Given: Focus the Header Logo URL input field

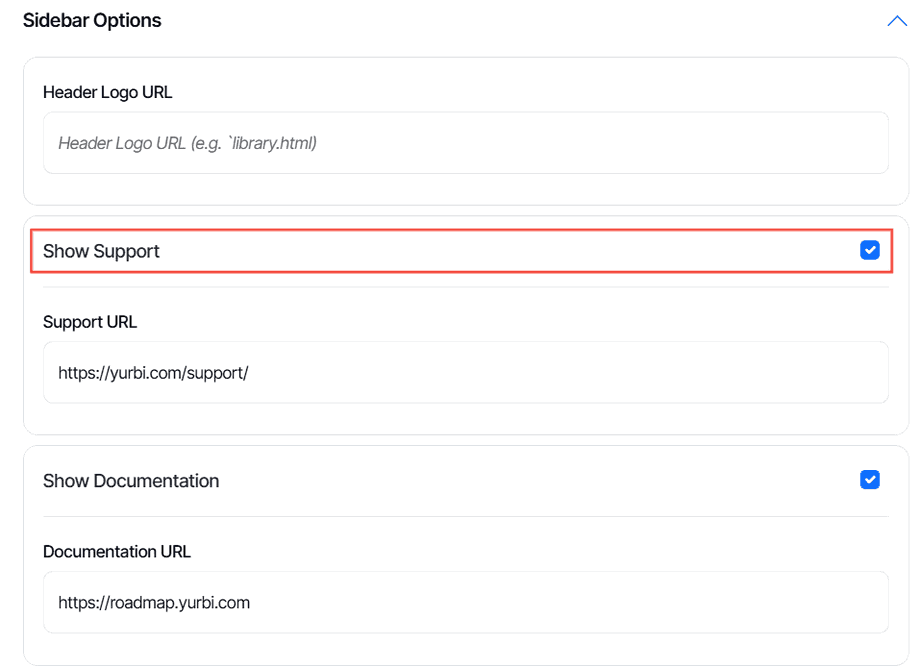Looking at the screenshot, I should point(465,143).
